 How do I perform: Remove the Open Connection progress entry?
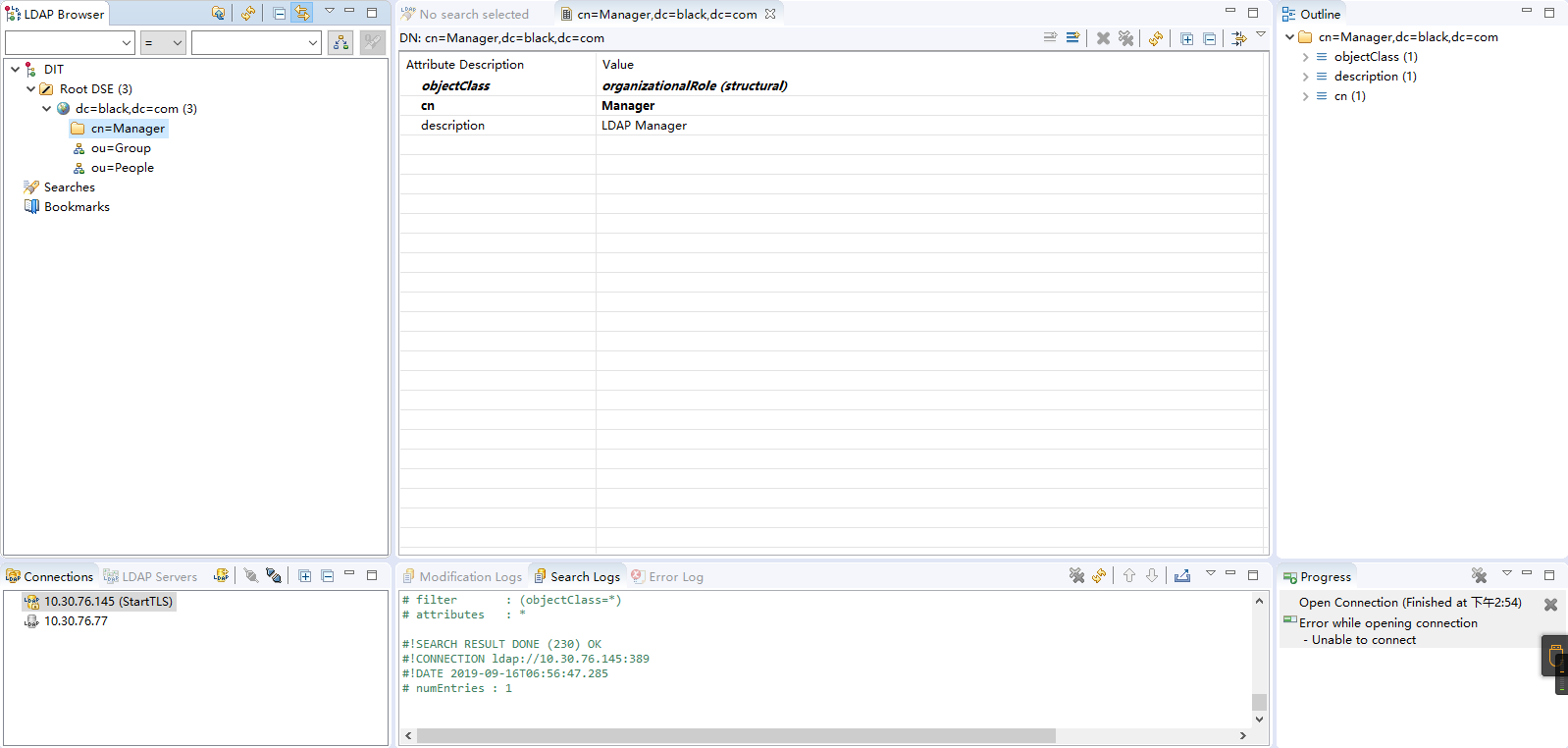tap(1550, 605)
